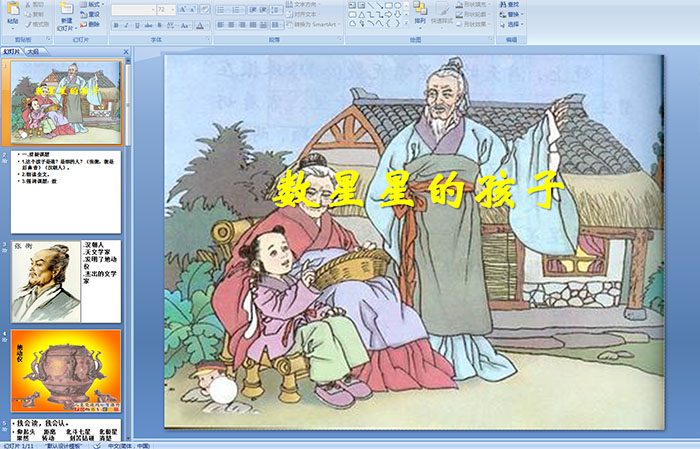Open the Columns dropdown
700x449 pixels.
click(x=276, y=25)
